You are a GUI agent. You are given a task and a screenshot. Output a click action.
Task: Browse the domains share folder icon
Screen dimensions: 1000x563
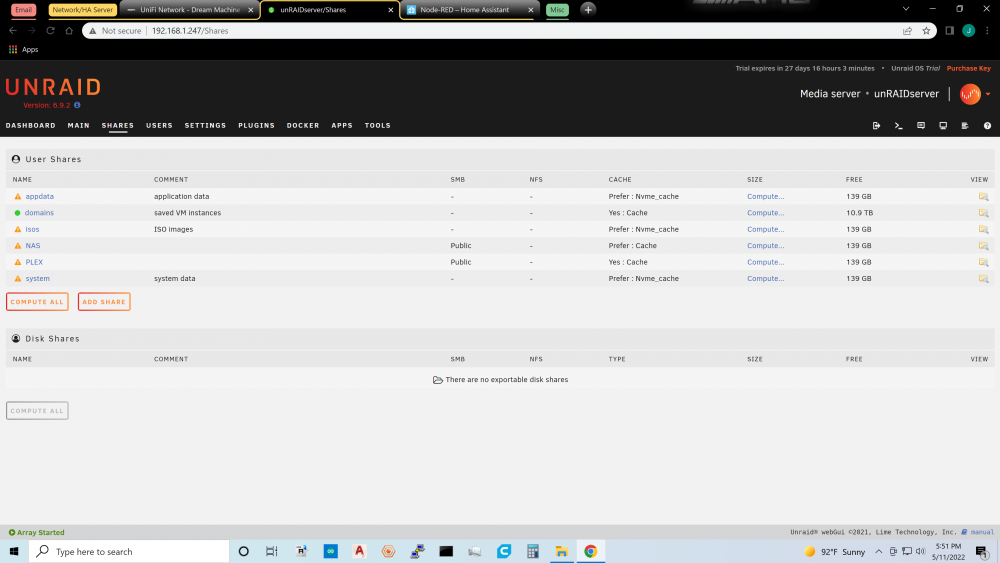tap(983, 213)
